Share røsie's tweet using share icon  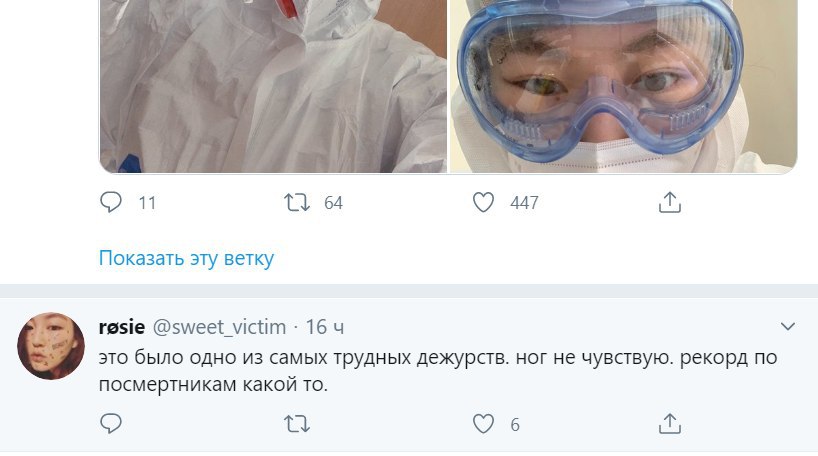670,424
